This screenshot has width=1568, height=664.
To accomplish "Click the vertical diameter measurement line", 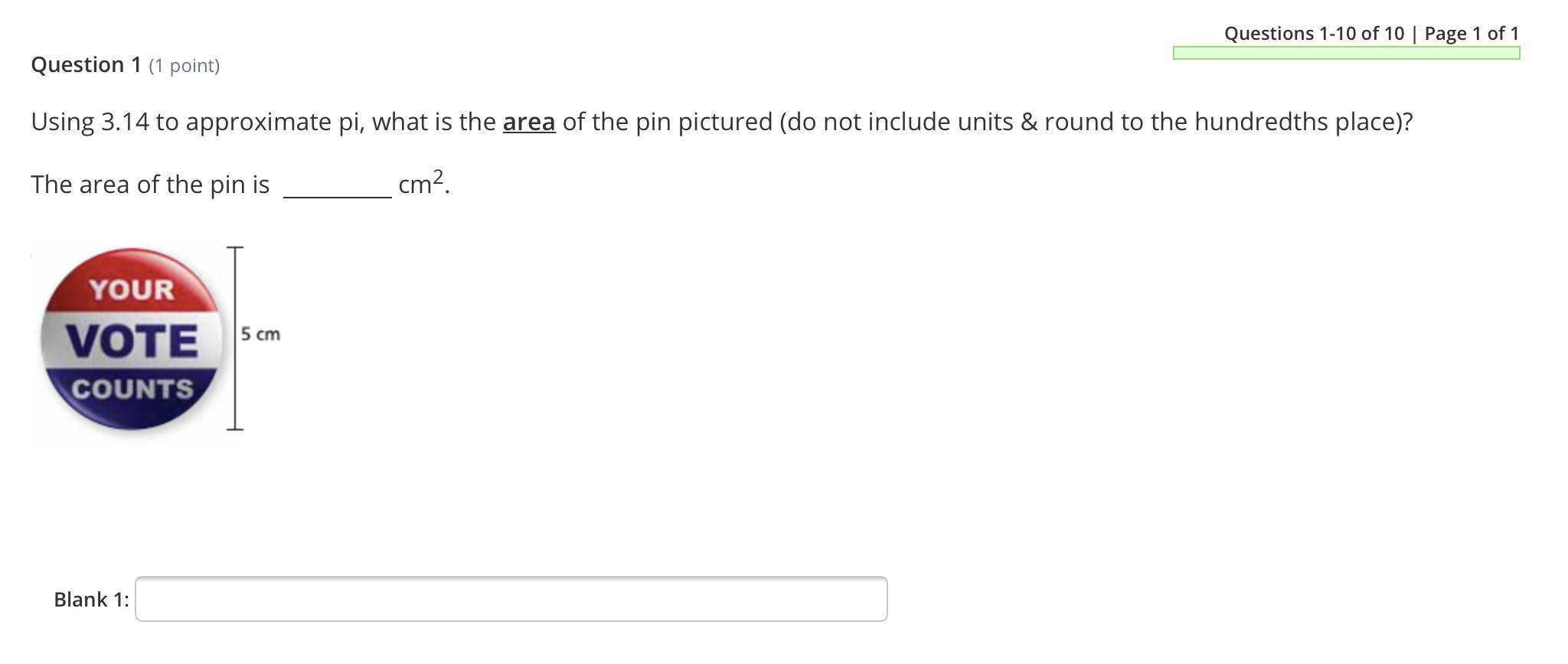I will coord(235,338).
